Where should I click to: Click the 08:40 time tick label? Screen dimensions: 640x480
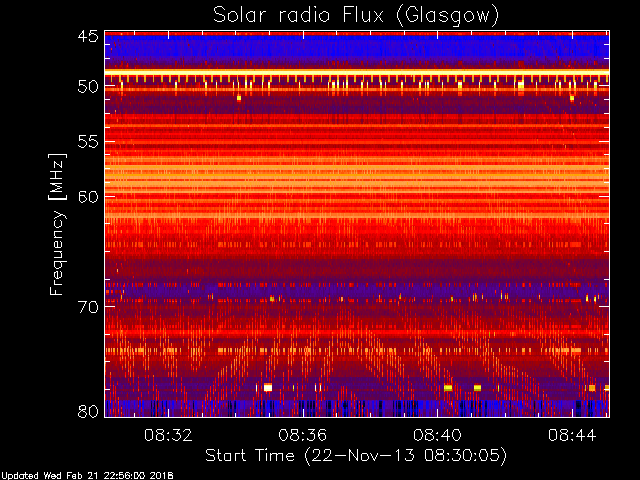point(437,436)
